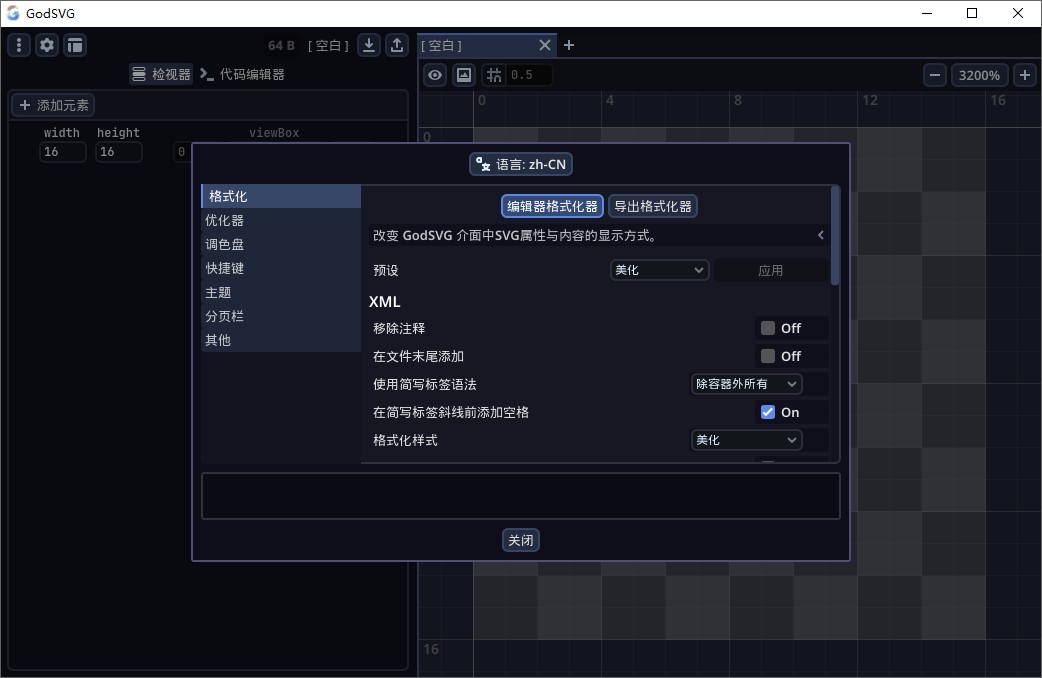Turn on the 在文件末尾添加 option
This screenshot has height=678, width=1042.
tap(768, 356)
